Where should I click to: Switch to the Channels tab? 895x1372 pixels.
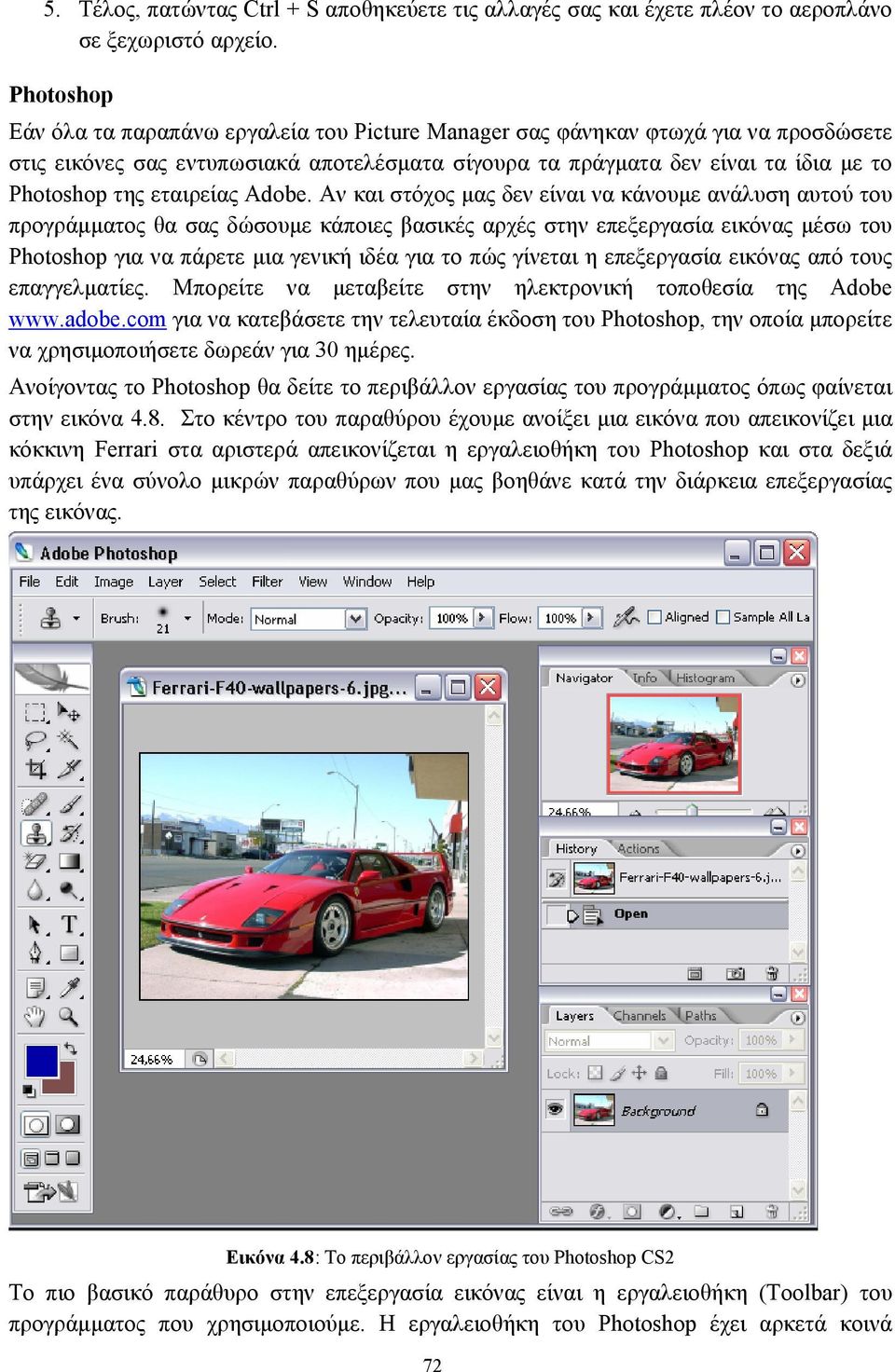click(x=640, y=1016)
